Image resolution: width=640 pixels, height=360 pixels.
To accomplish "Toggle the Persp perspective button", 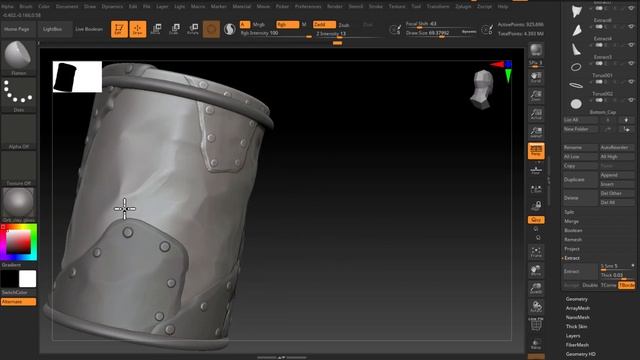I will pos(536,151).
